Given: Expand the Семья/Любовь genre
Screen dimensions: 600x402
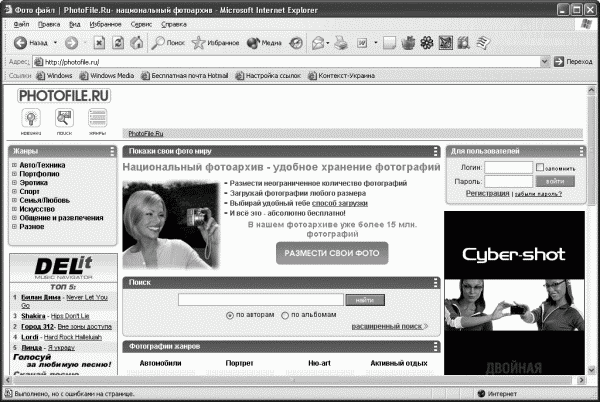Looking at the screenshot, I should coord(14,200).
